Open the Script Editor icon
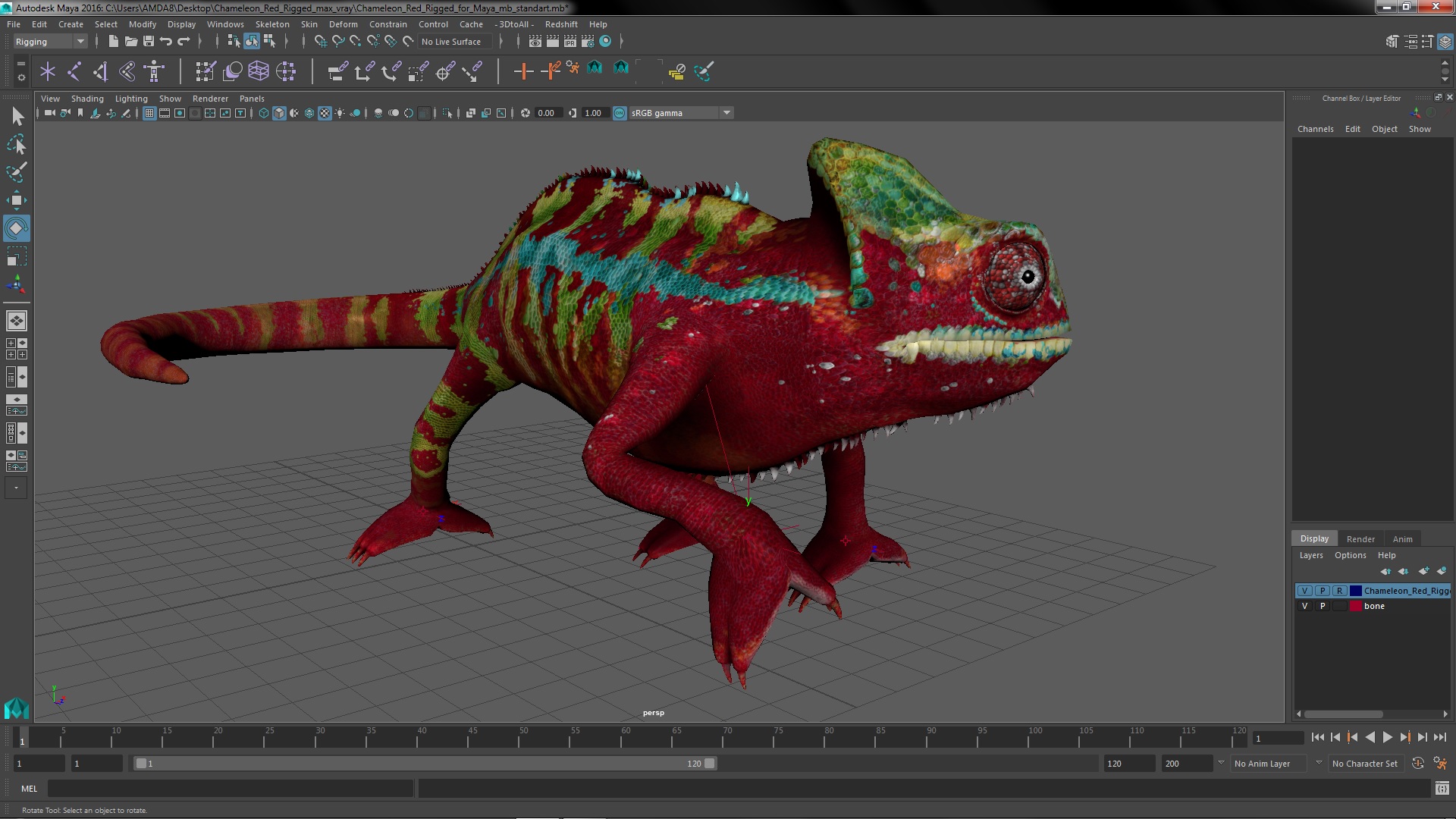This screenshot has width=1456, height=819. (x=1442, y=789)
